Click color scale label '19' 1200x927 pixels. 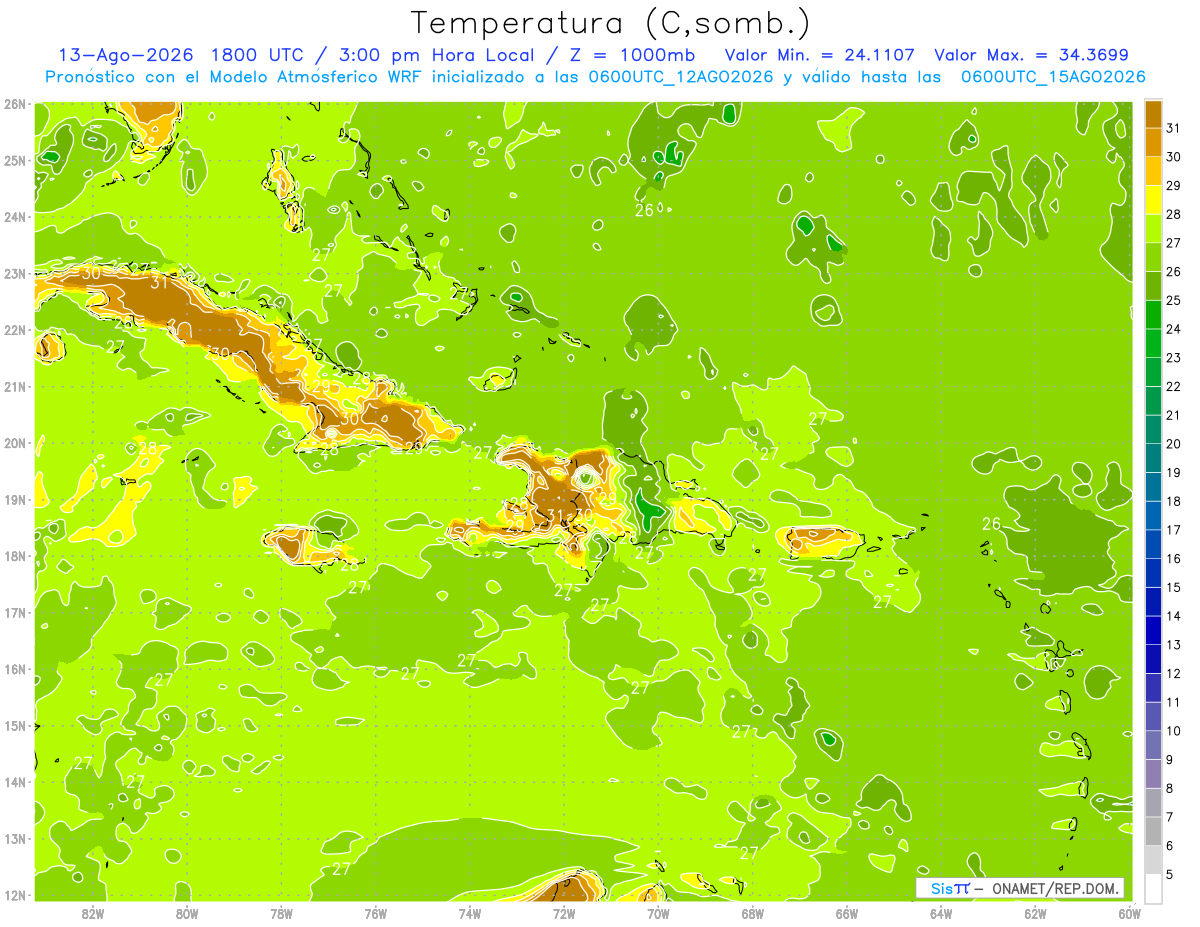[x=1174, y=473]
